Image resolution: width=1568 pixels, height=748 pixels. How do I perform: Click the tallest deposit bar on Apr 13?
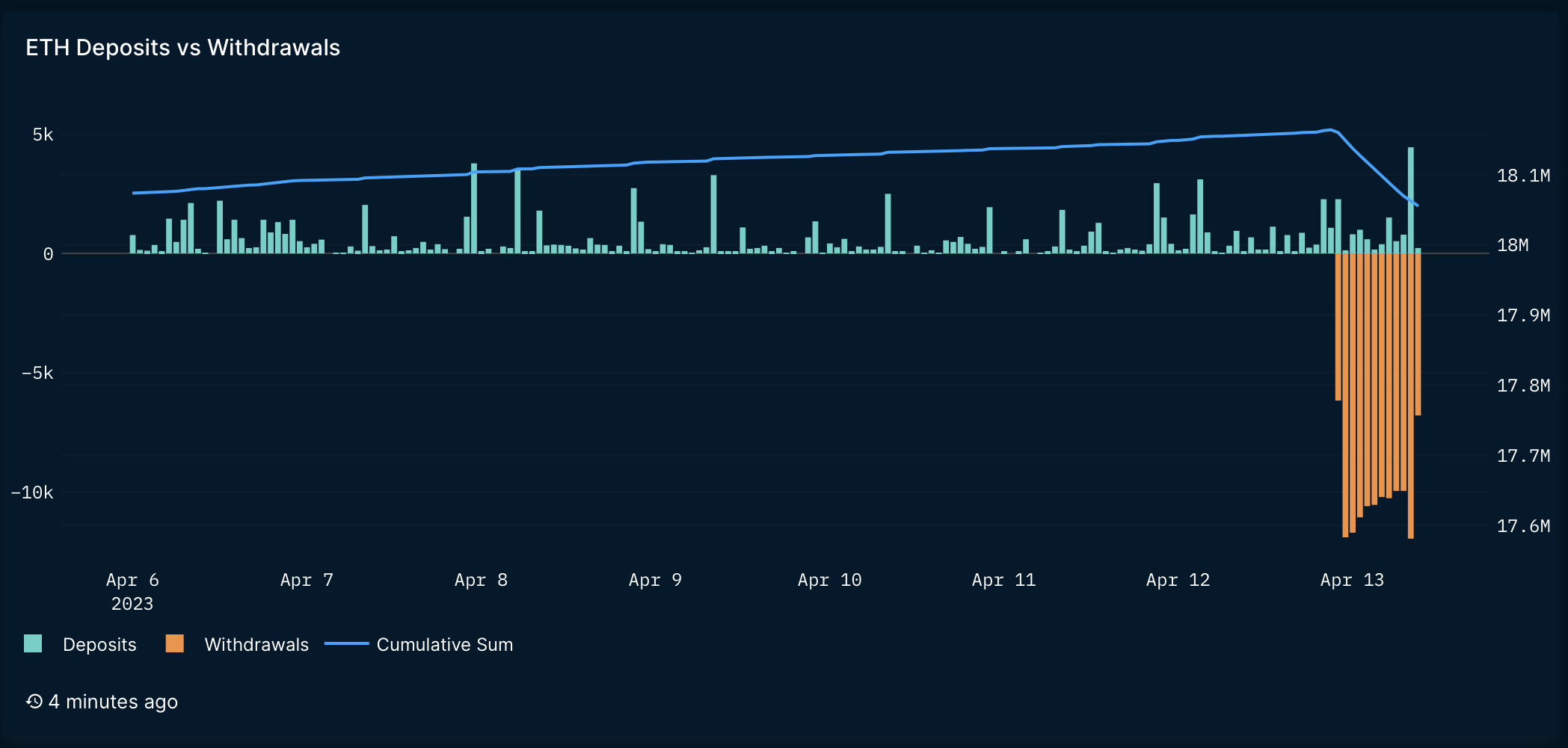point(1411,200)
